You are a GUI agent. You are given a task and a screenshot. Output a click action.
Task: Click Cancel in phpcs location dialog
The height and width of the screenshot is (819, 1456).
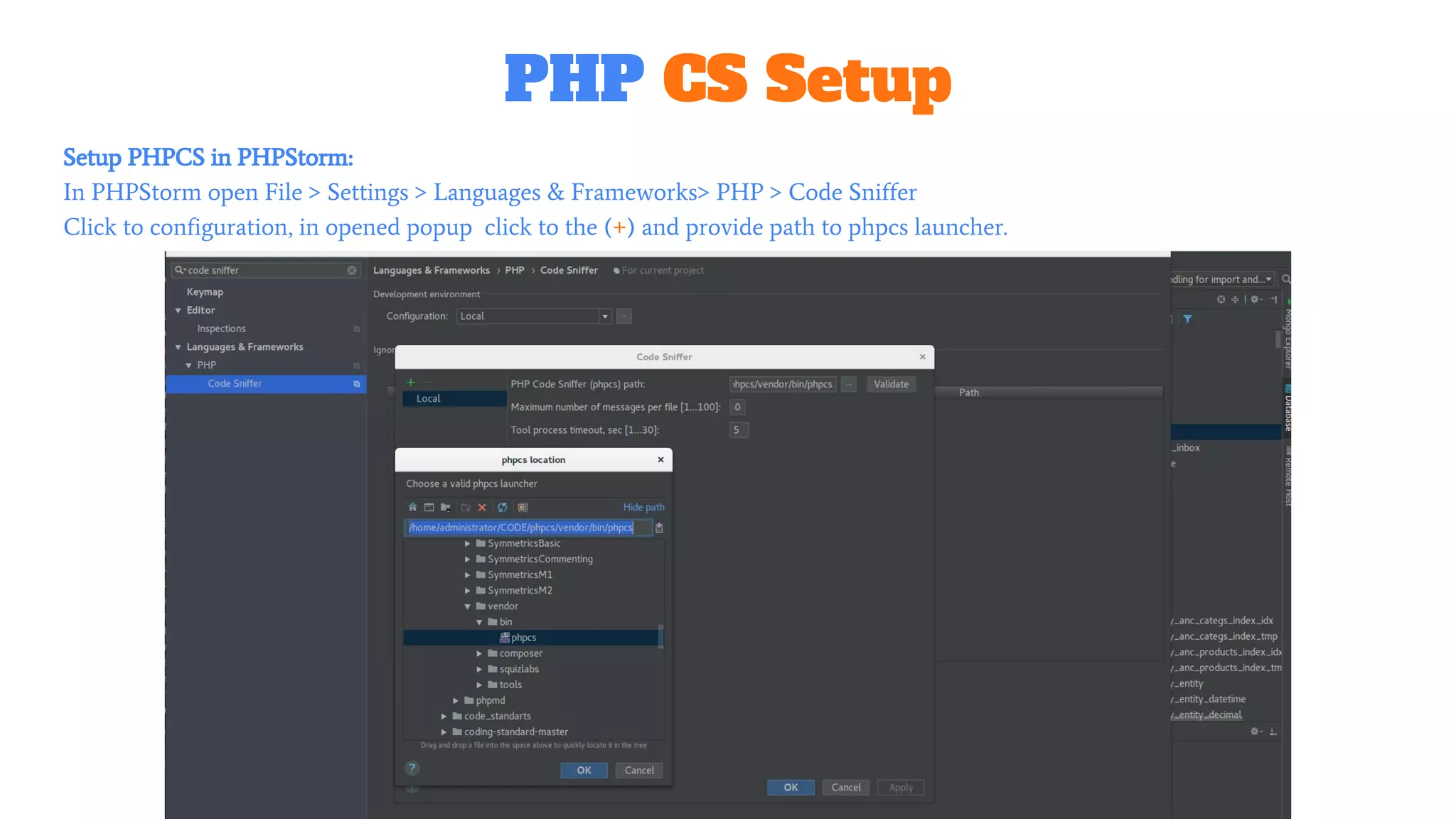tap(639, 771)
